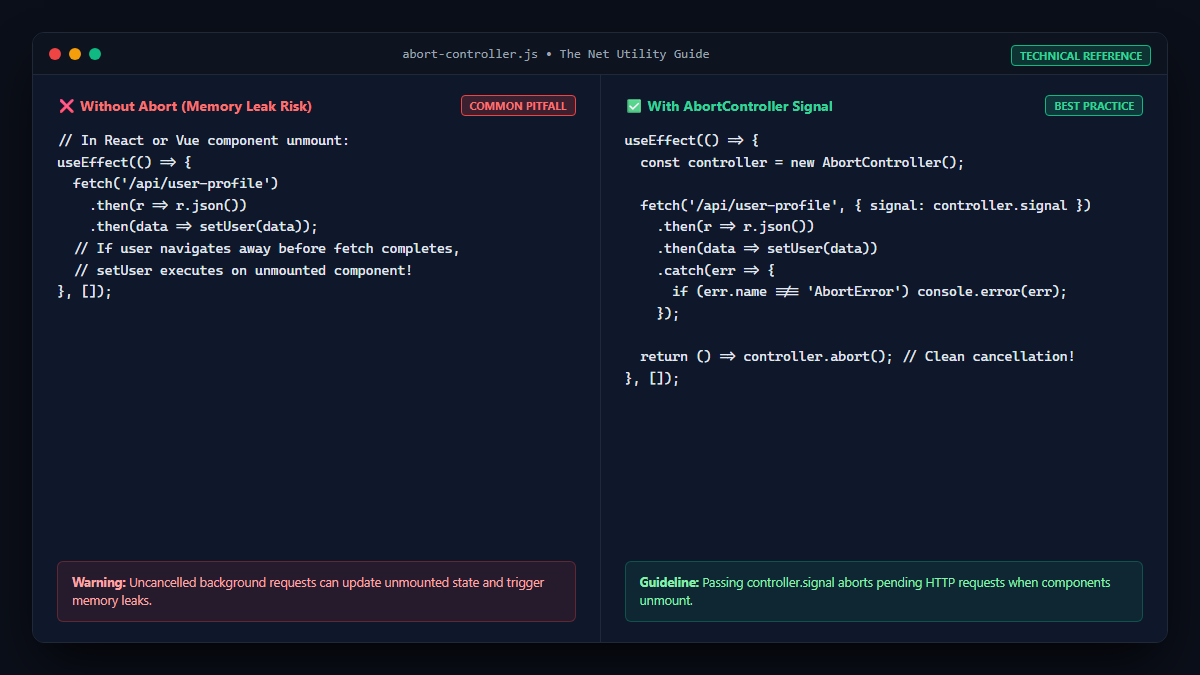Screen dimensions: 1200x675
Task: Click comment 'If user navigates away before fetch completes'
Action: (x=266, y=249)
